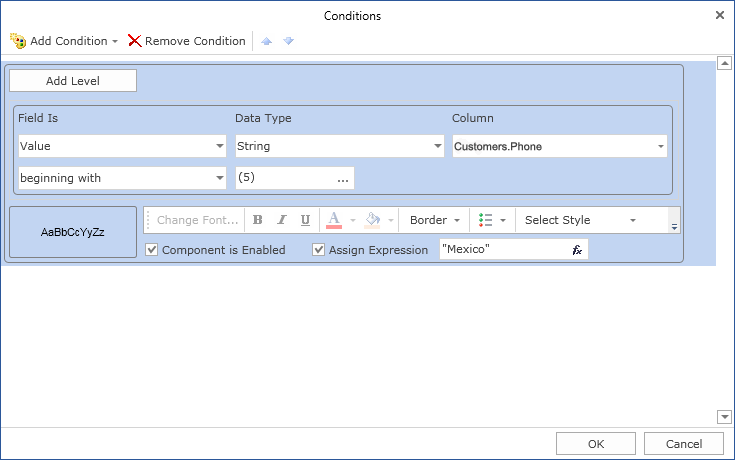The height and width of the screenshot is (460, 735).
Task: Toggle underline formatting
Action: tap(305, 220)
